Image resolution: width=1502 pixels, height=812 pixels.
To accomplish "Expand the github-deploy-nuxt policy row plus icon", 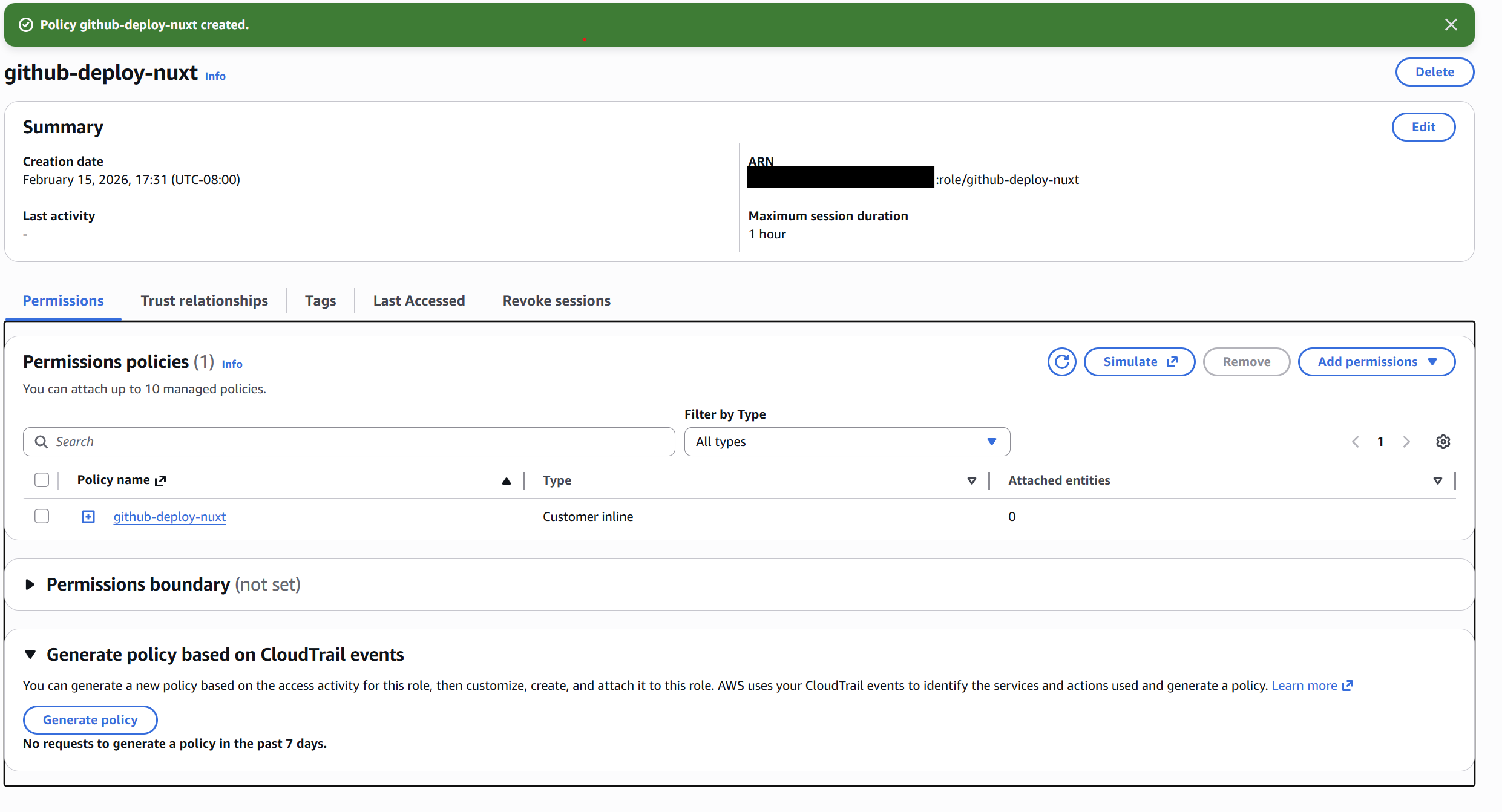I will click(x=88, y=516).
